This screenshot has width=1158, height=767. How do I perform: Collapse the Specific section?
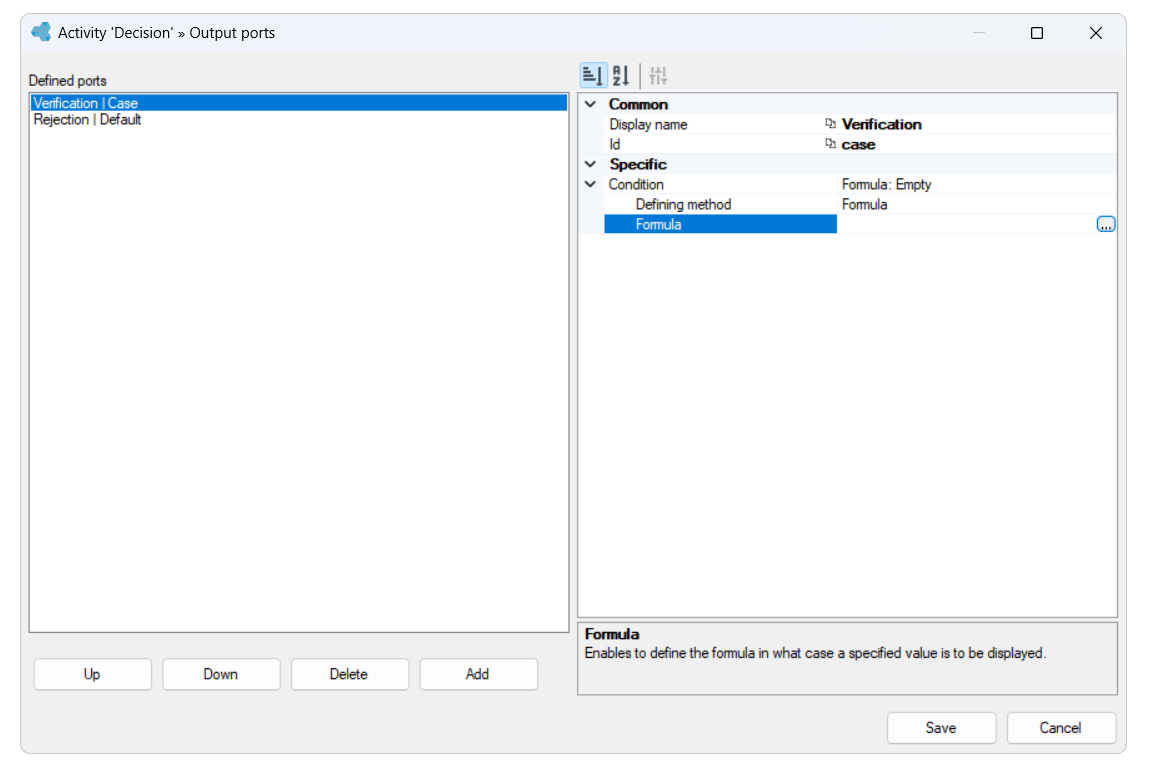(x=590, y=164)
